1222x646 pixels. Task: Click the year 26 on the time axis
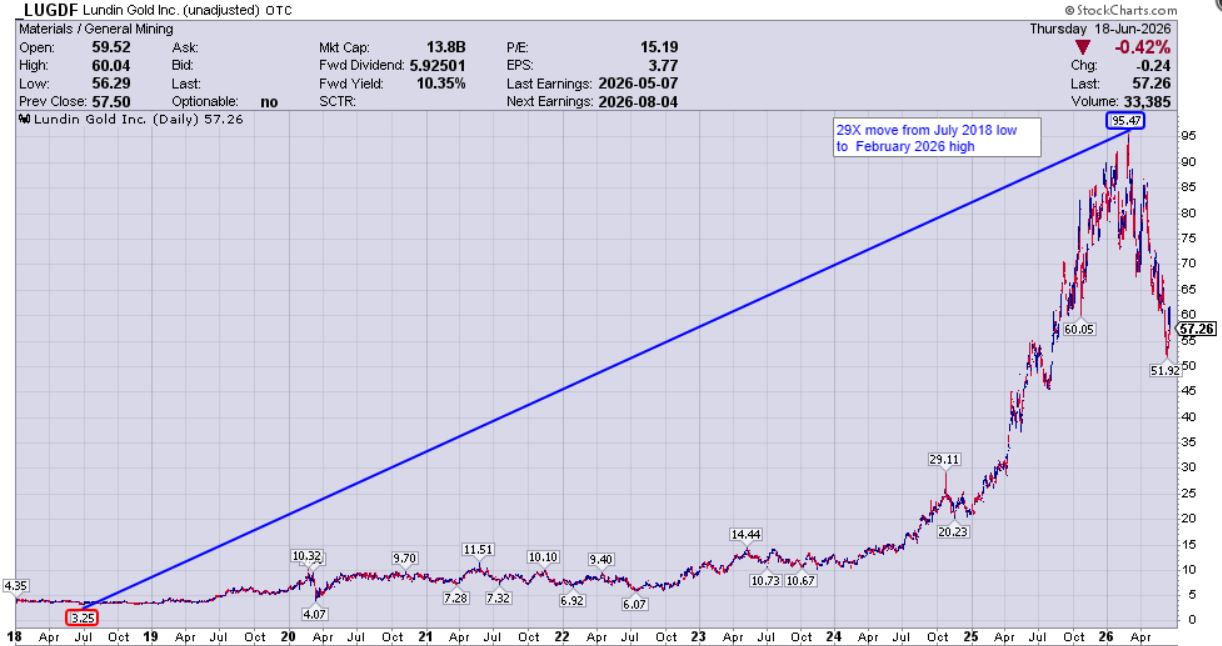pos(1107,635)
